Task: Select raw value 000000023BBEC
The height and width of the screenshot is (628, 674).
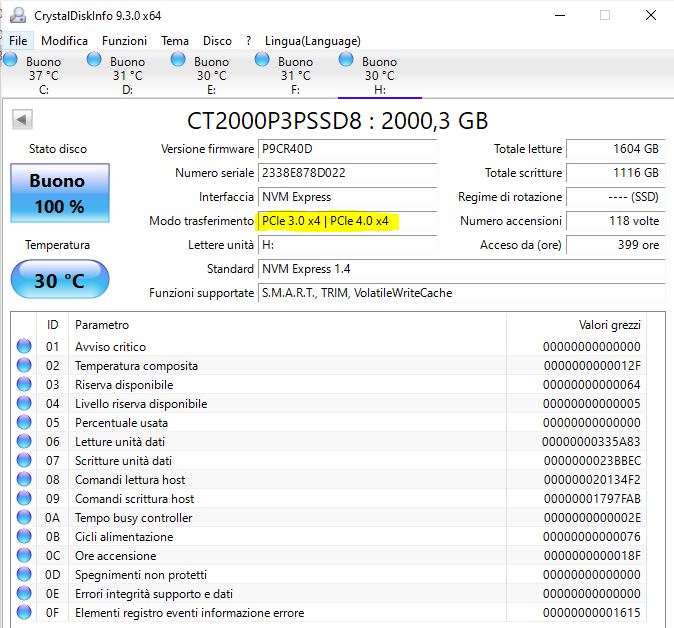Action: pos(592,461)
